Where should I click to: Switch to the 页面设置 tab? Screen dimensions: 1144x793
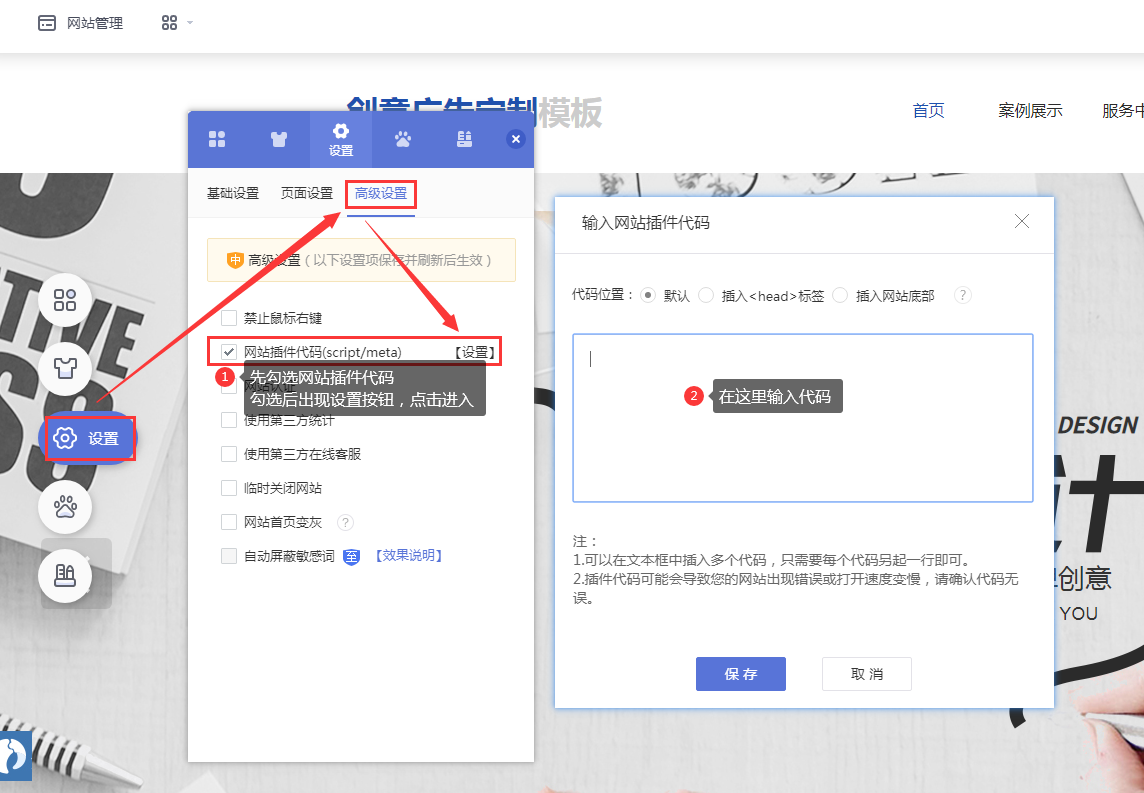pos(306,193)
